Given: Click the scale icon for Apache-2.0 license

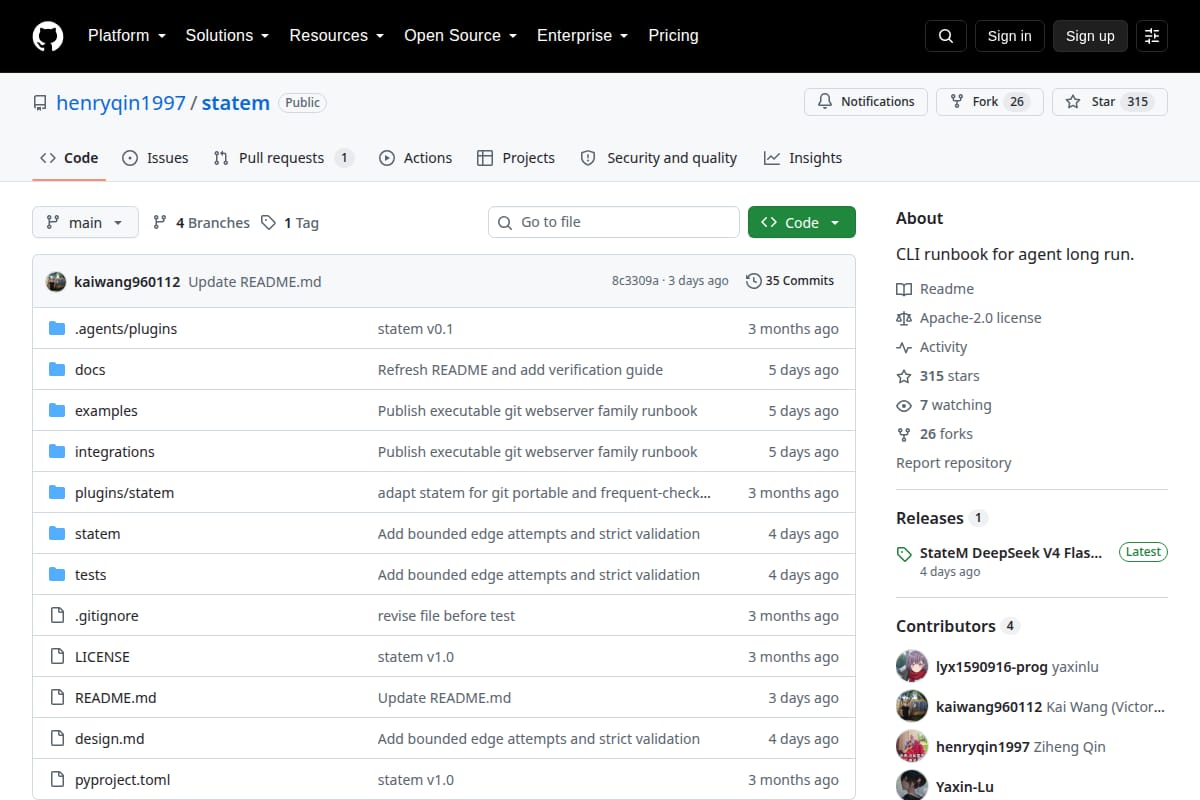Looking at the screenshot, I should (x=904, y=318).
